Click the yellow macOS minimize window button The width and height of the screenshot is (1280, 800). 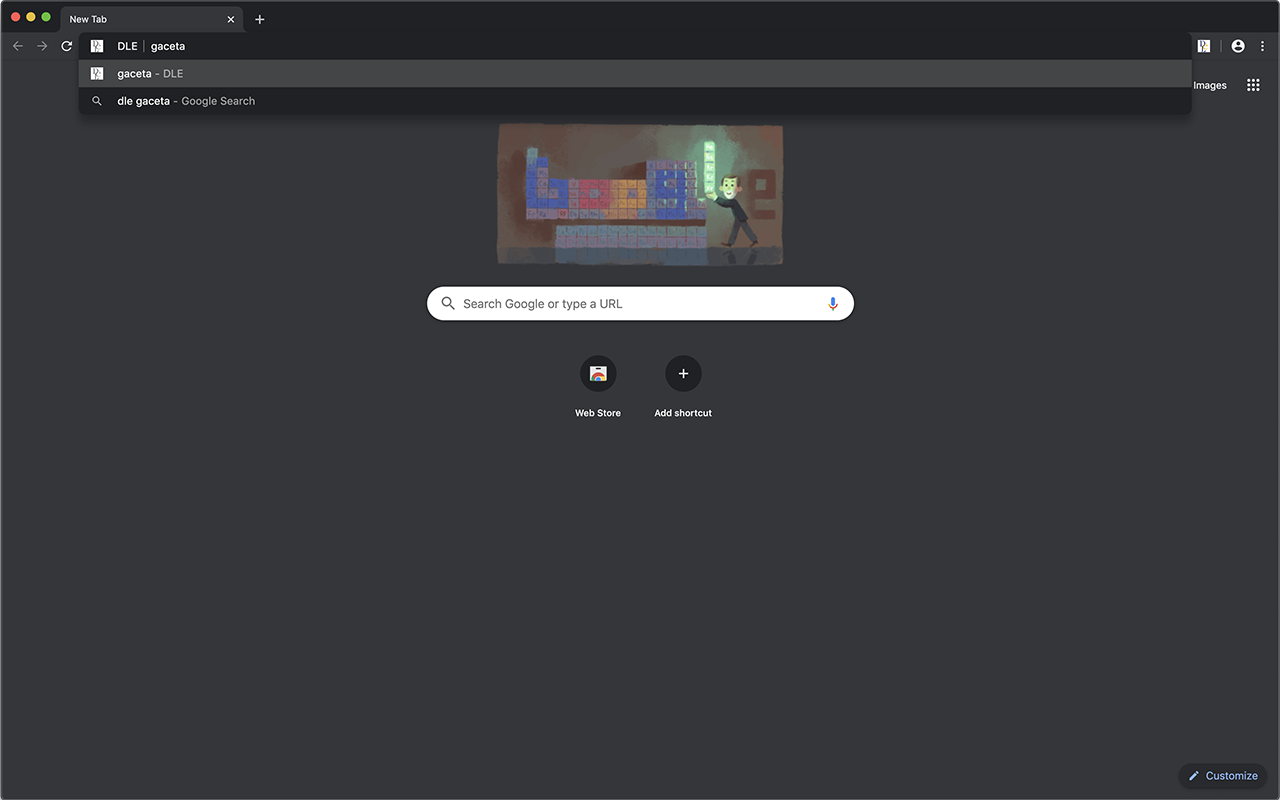tap(31, 17)
